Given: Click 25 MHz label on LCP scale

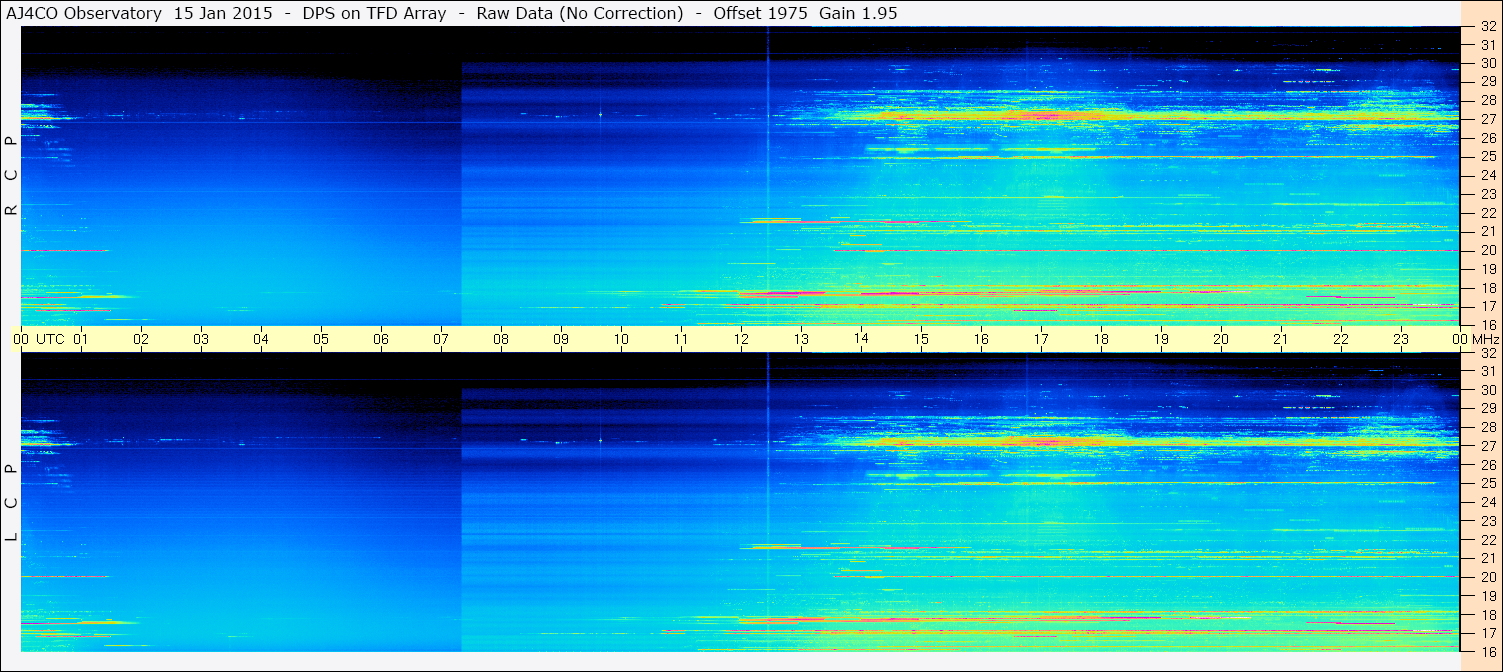Looking at the screenshot, I should tap(1488, 483).
